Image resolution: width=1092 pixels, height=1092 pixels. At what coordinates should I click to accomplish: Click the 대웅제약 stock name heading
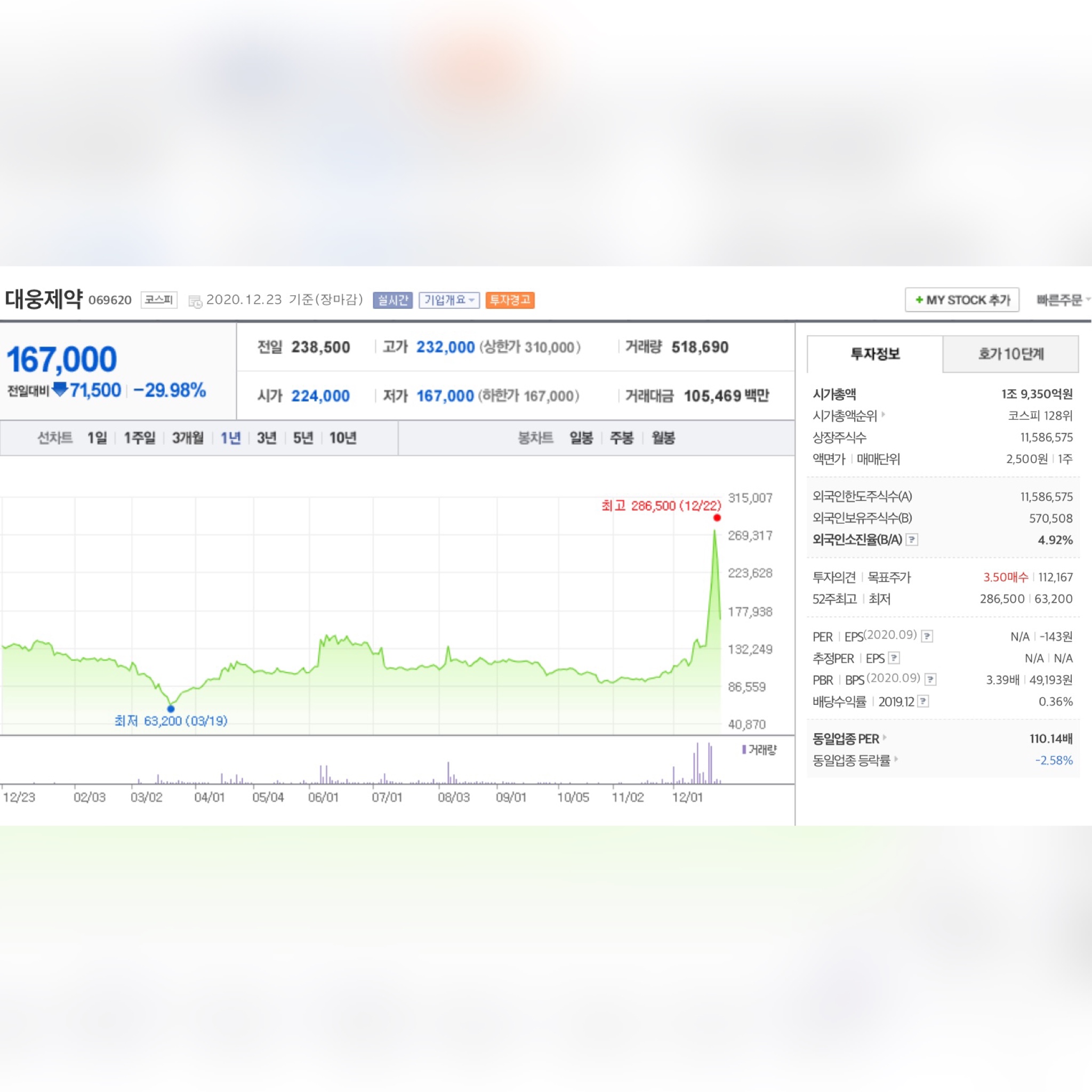click(x=44, y=299)
